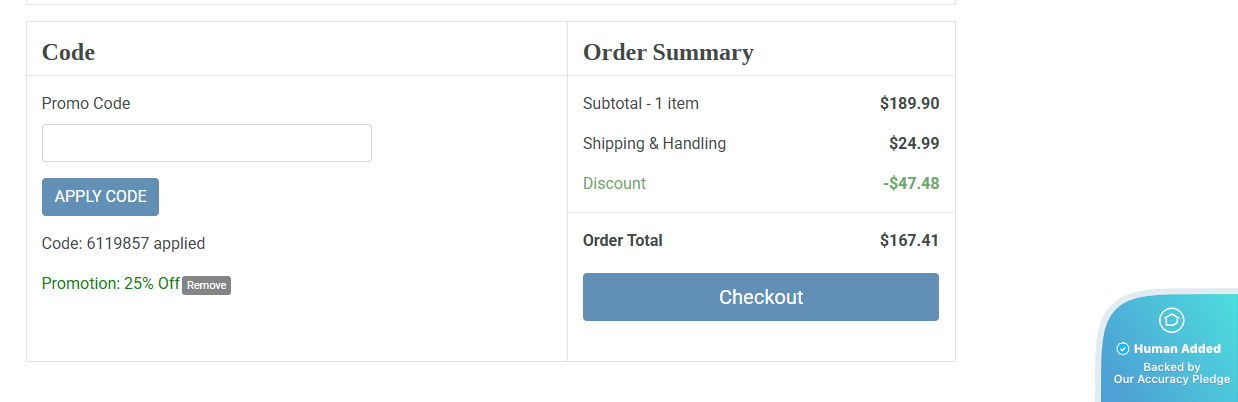Remove the 25% Off promotion
The height and width of the screenshot is (402, 1238).
pyautogui.click(x=207, y=285)
